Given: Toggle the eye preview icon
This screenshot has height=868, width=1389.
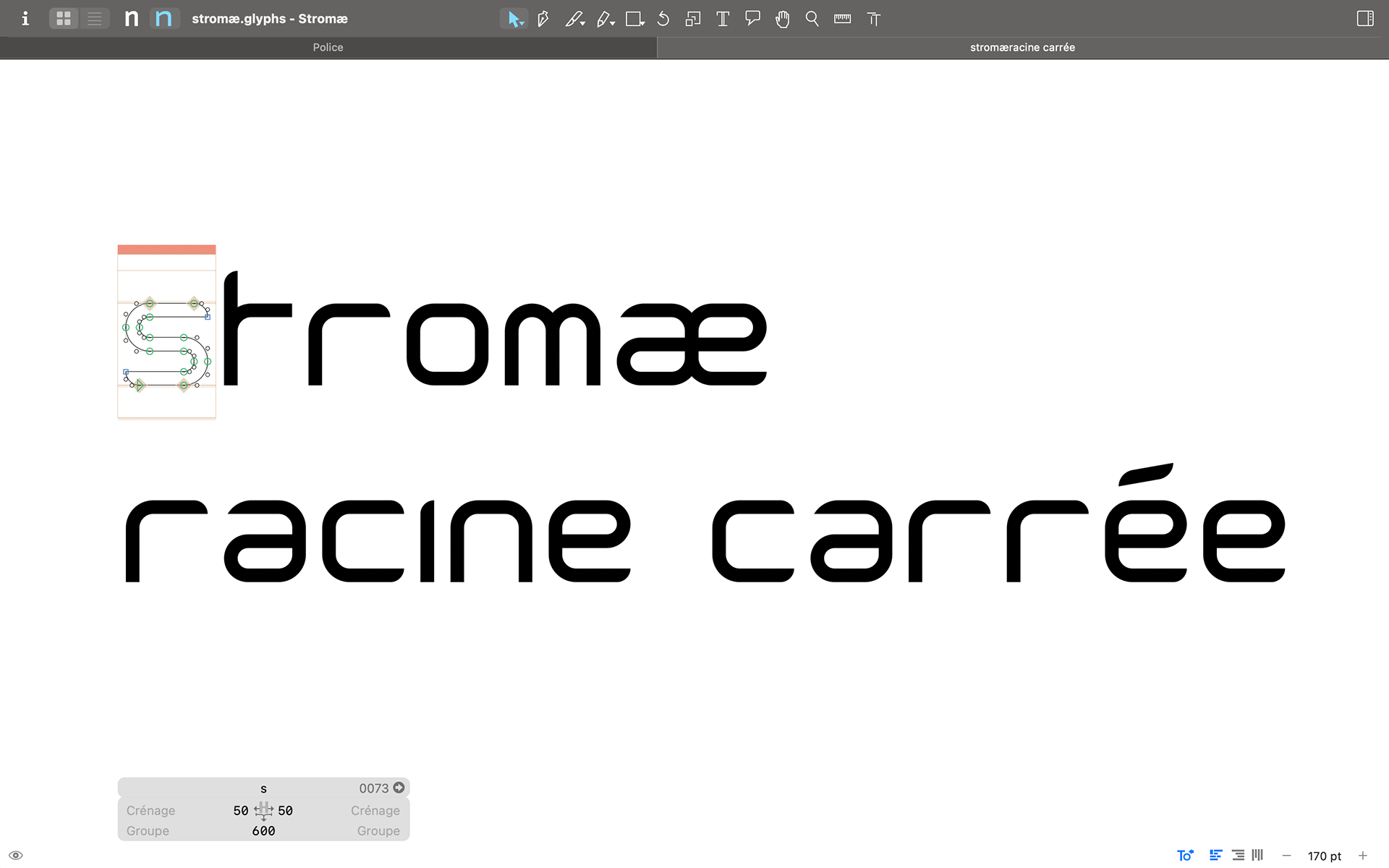Looking at the screenshot, I should tap(16, 856).
